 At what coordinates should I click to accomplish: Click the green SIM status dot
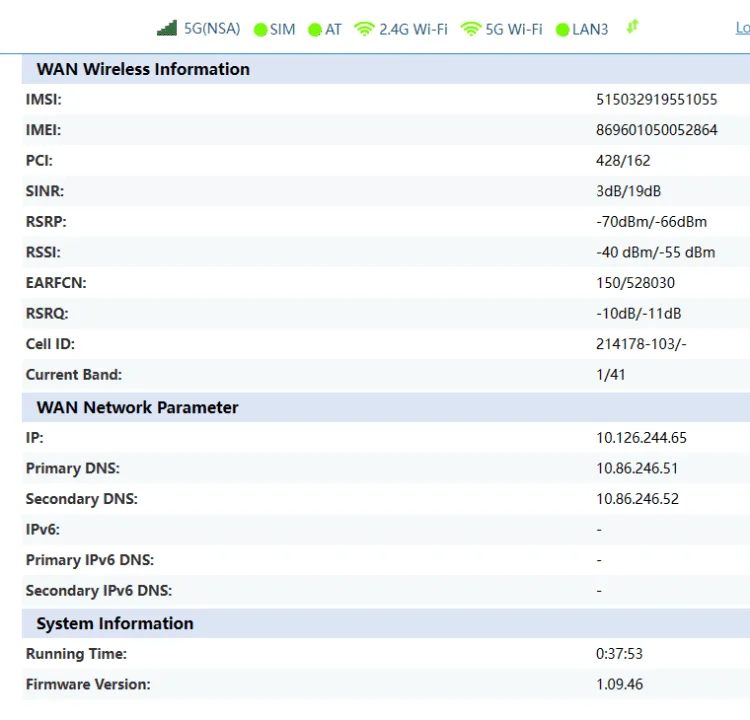coord(261,30)
